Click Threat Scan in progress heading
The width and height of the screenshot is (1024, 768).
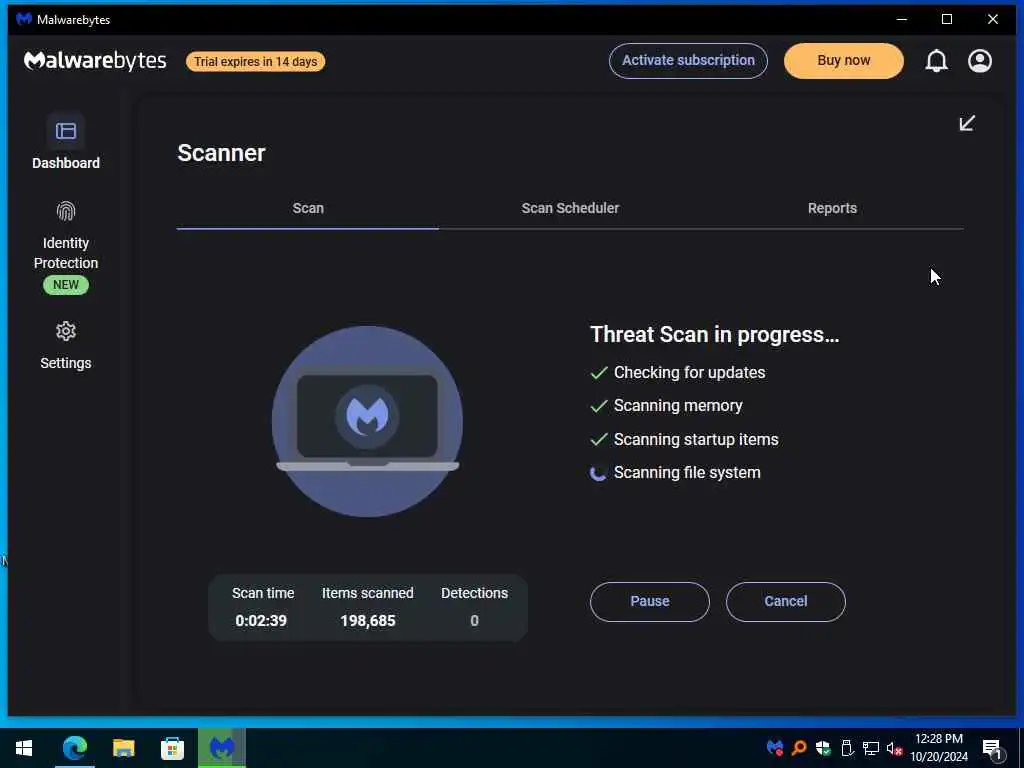[x=714, y=334]
